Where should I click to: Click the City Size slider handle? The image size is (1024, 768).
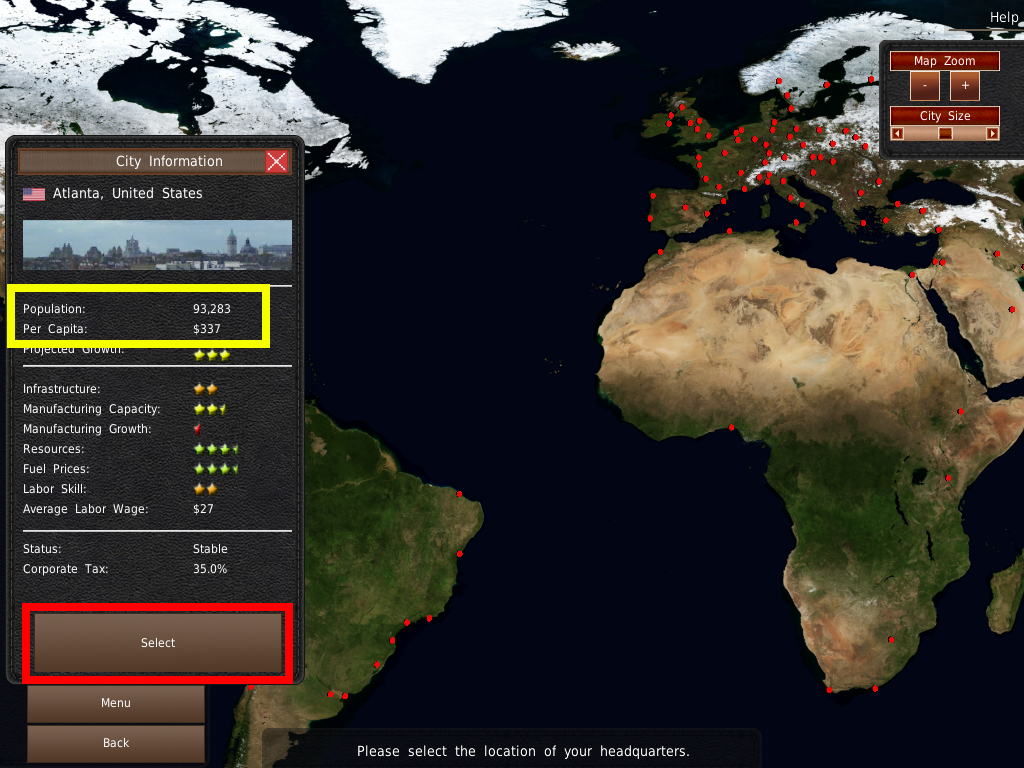tap(945, 133)
